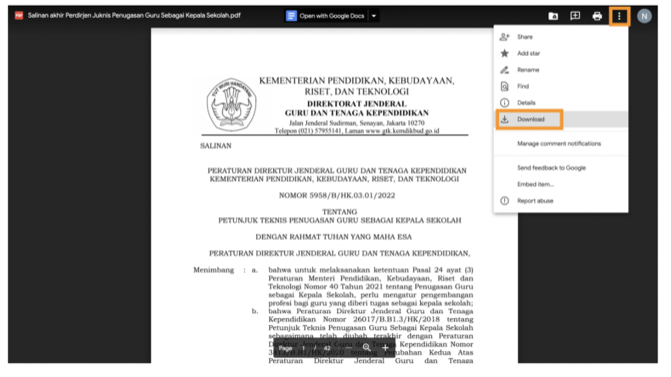Zoom in with the plus icon
671x377 pixels.
[385, 348]
